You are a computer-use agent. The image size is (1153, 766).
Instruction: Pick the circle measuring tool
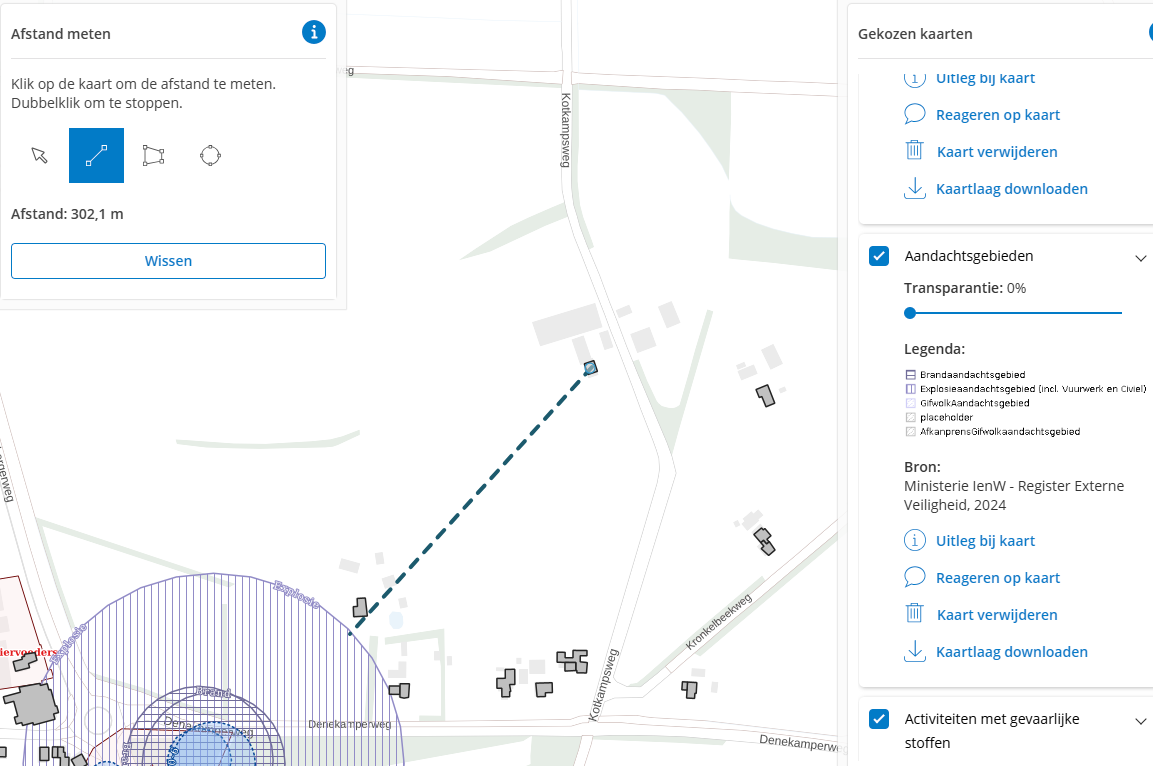[x=210, y=155]
